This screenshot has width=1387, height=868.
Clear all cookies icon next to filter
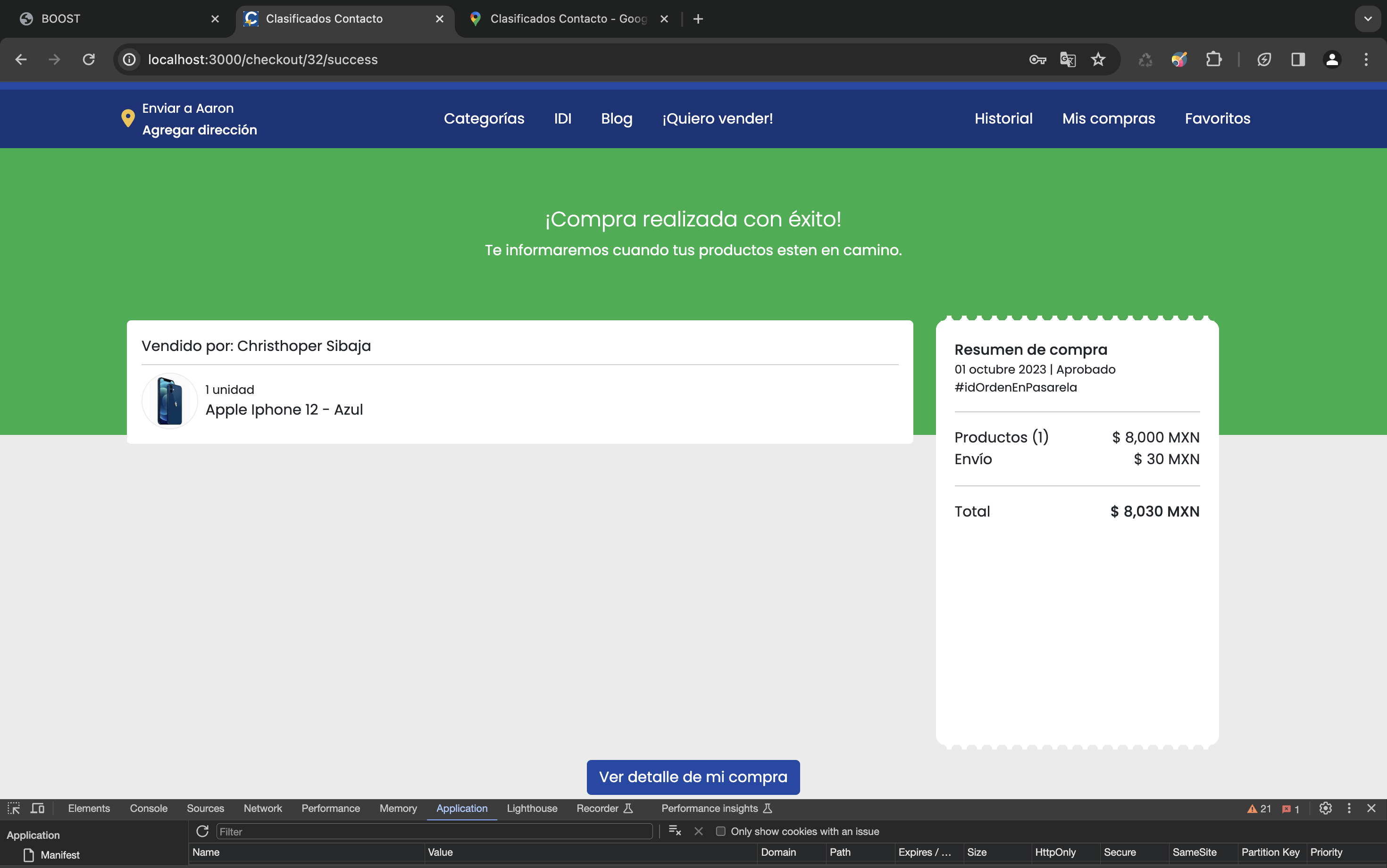coord(675,831)
